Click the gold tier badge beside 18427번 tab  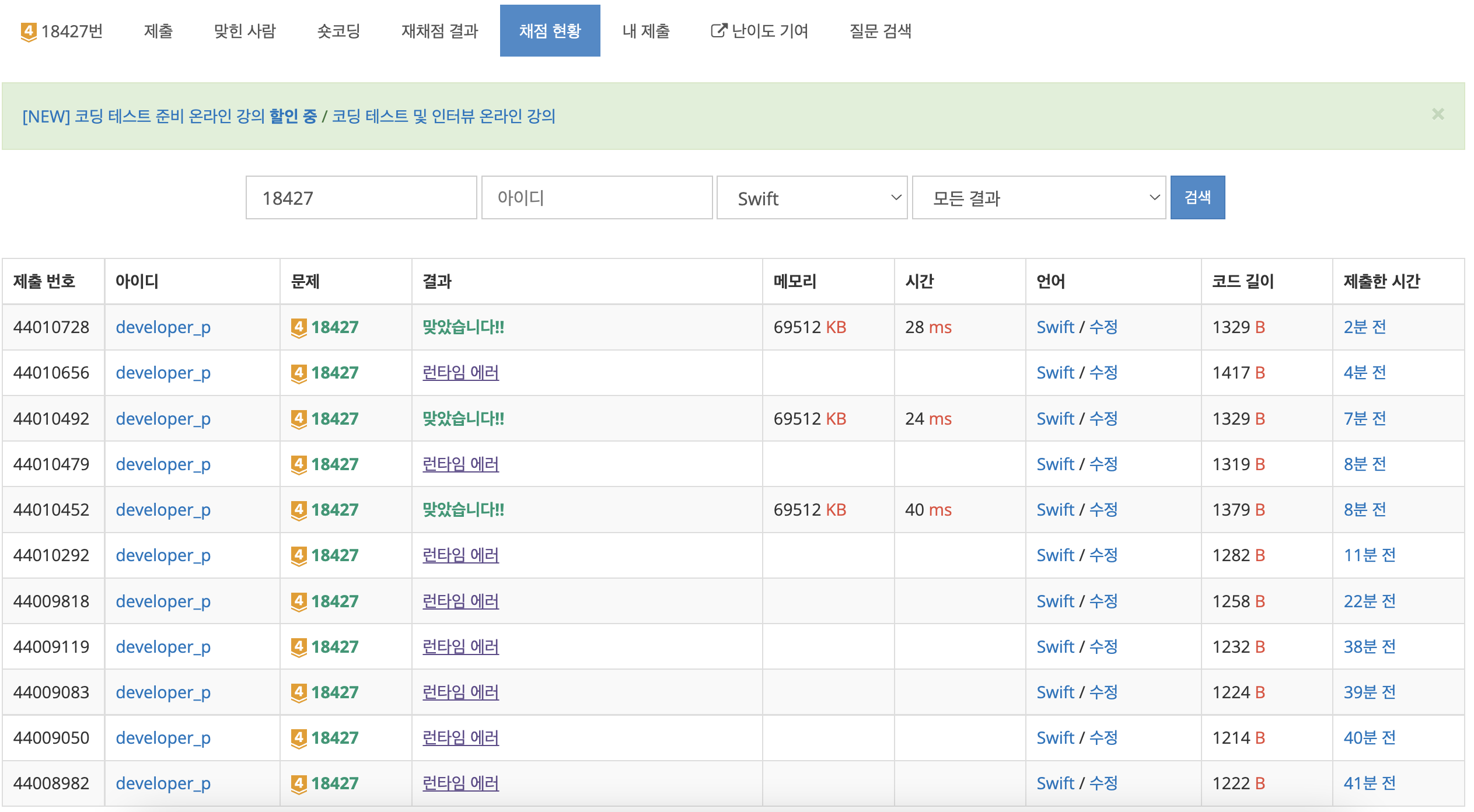[28, 32]
